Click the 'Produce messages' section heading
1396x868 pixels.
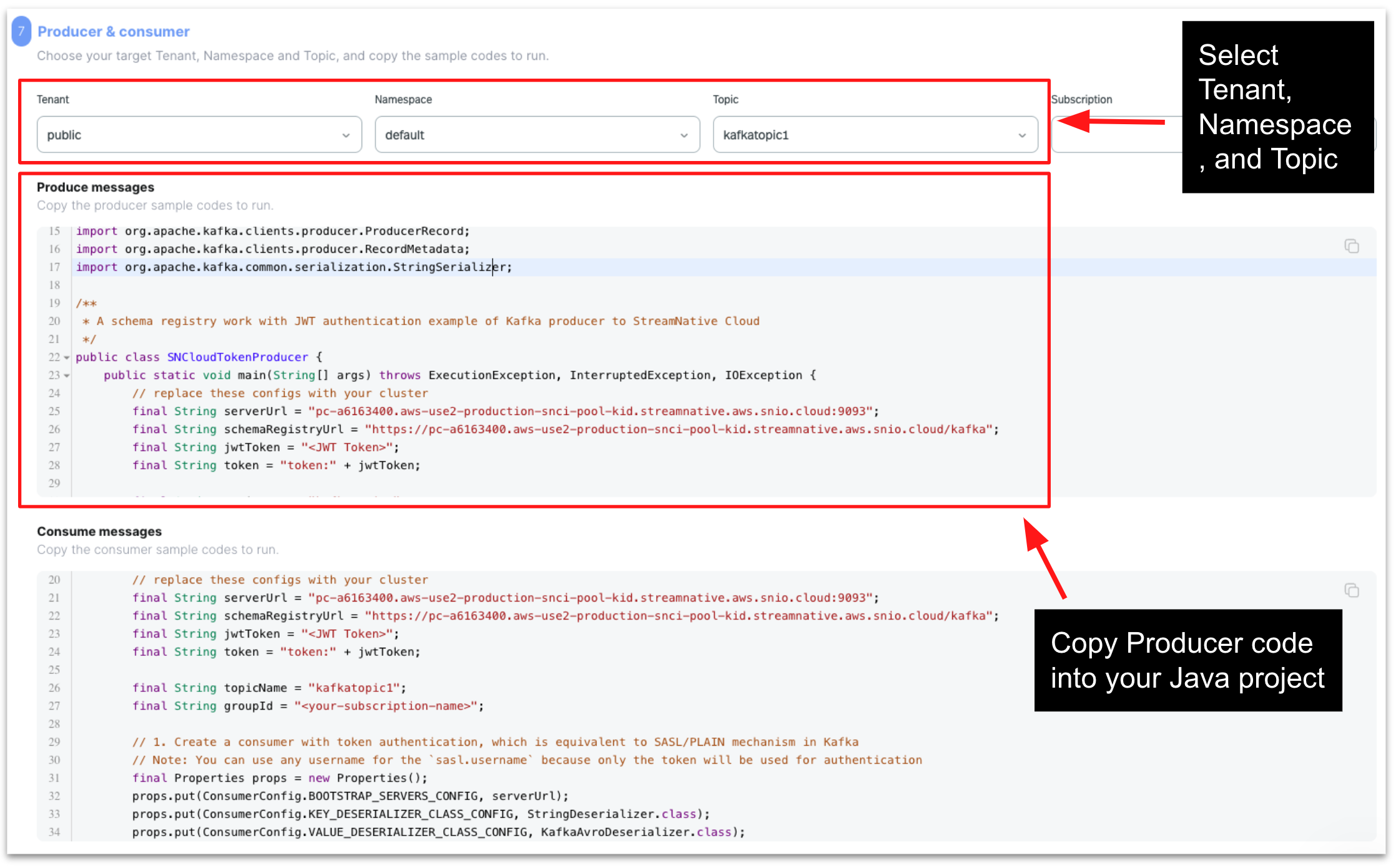(x=95, y=187)
